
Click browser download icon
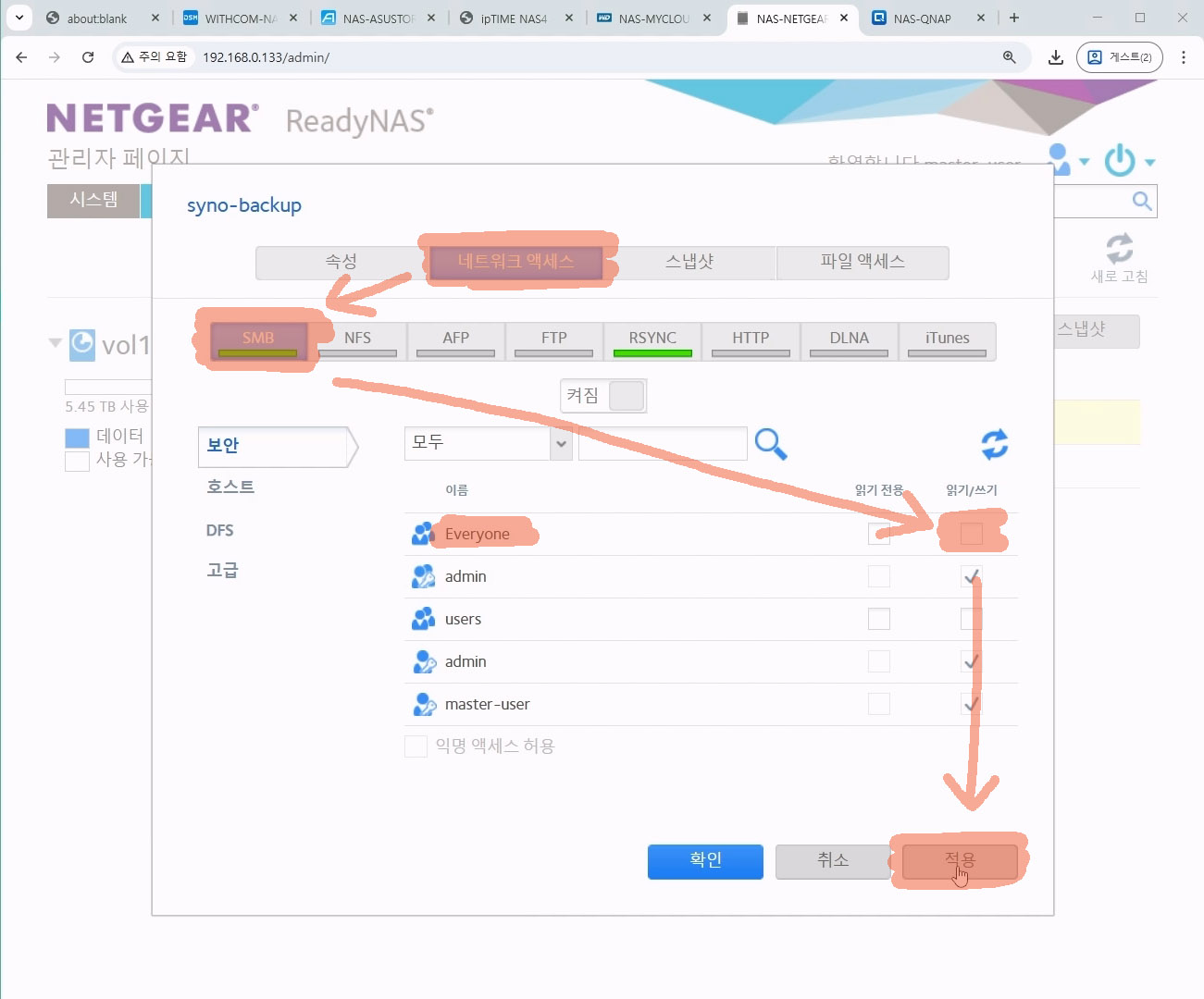click(1055, 57)
